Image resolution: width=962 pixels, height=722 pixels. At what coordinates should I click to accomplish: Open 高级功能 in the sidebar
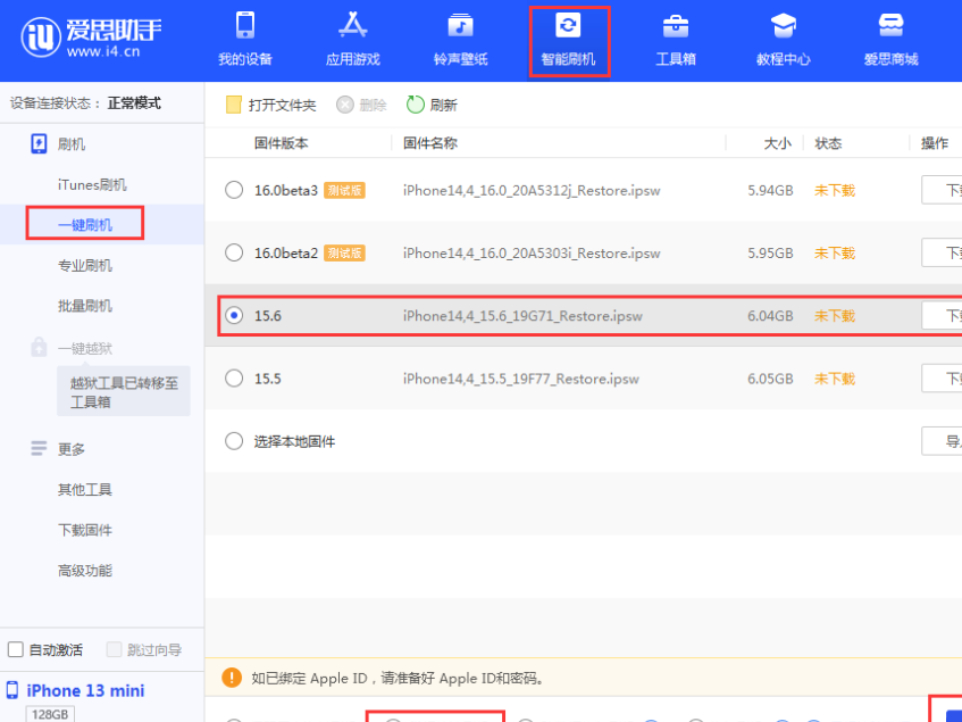point(85,570)
